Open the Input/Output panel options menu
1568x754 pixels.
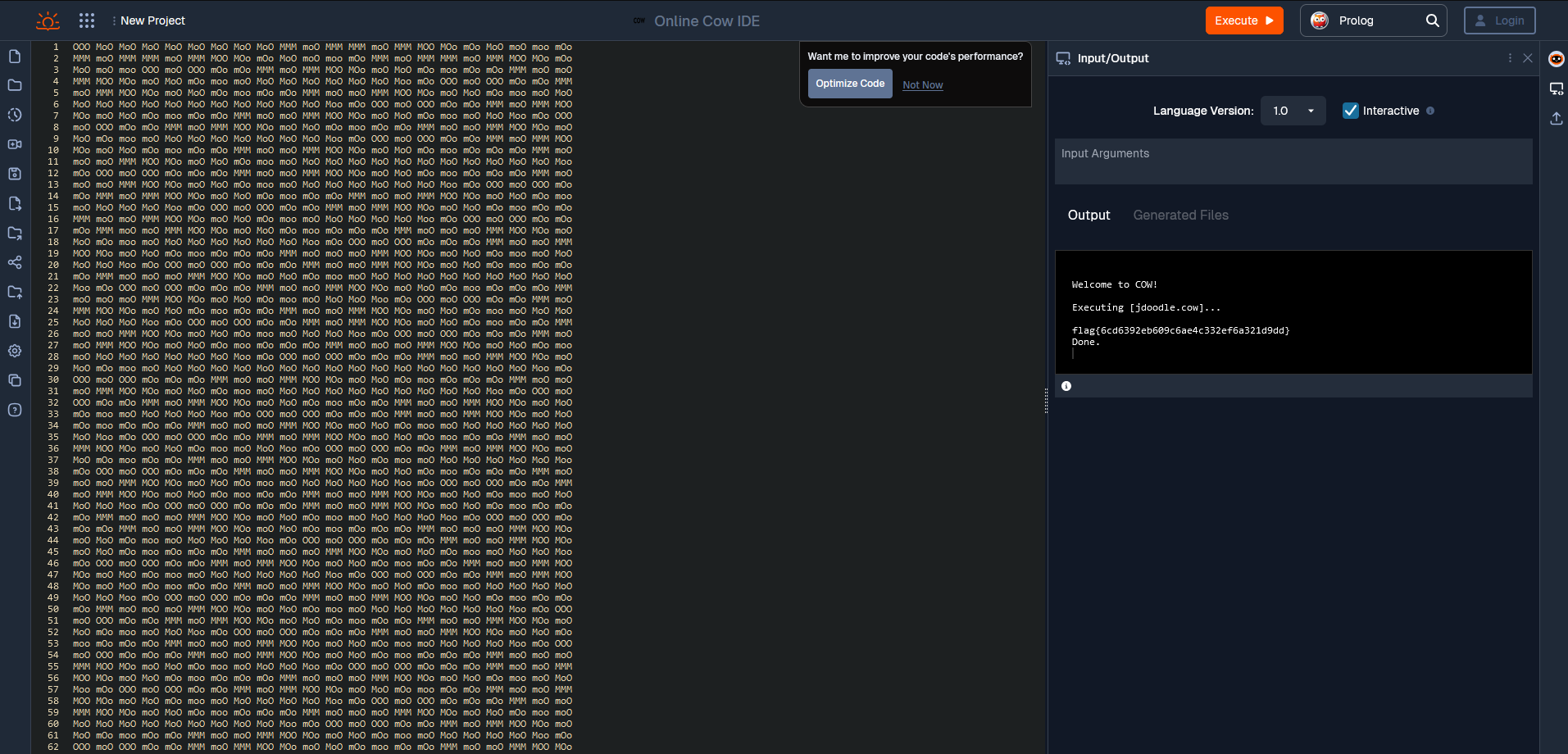click(1508, 57)
